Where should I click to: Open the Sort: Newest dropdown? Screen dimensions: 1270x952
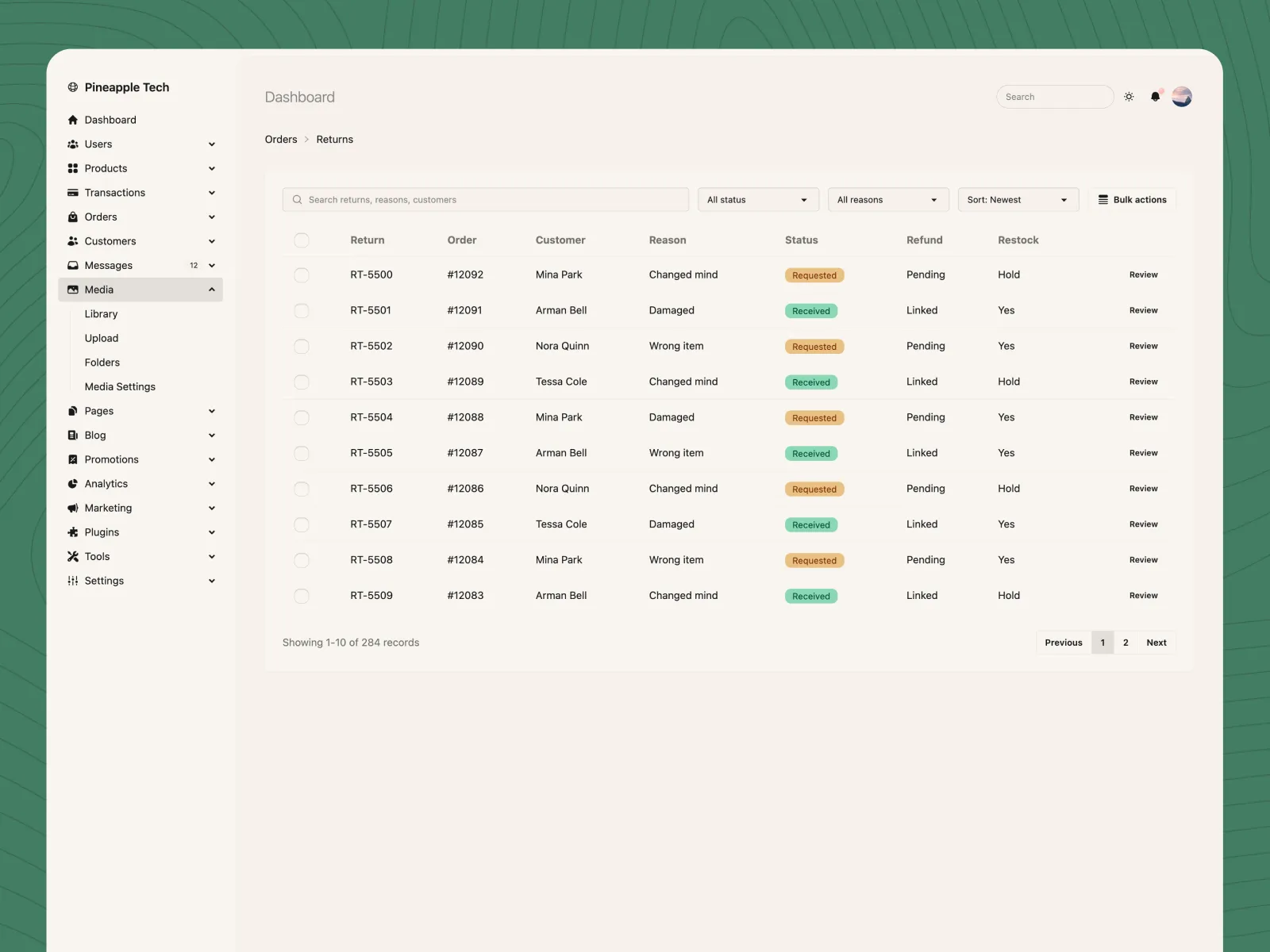coord(1018,200)
